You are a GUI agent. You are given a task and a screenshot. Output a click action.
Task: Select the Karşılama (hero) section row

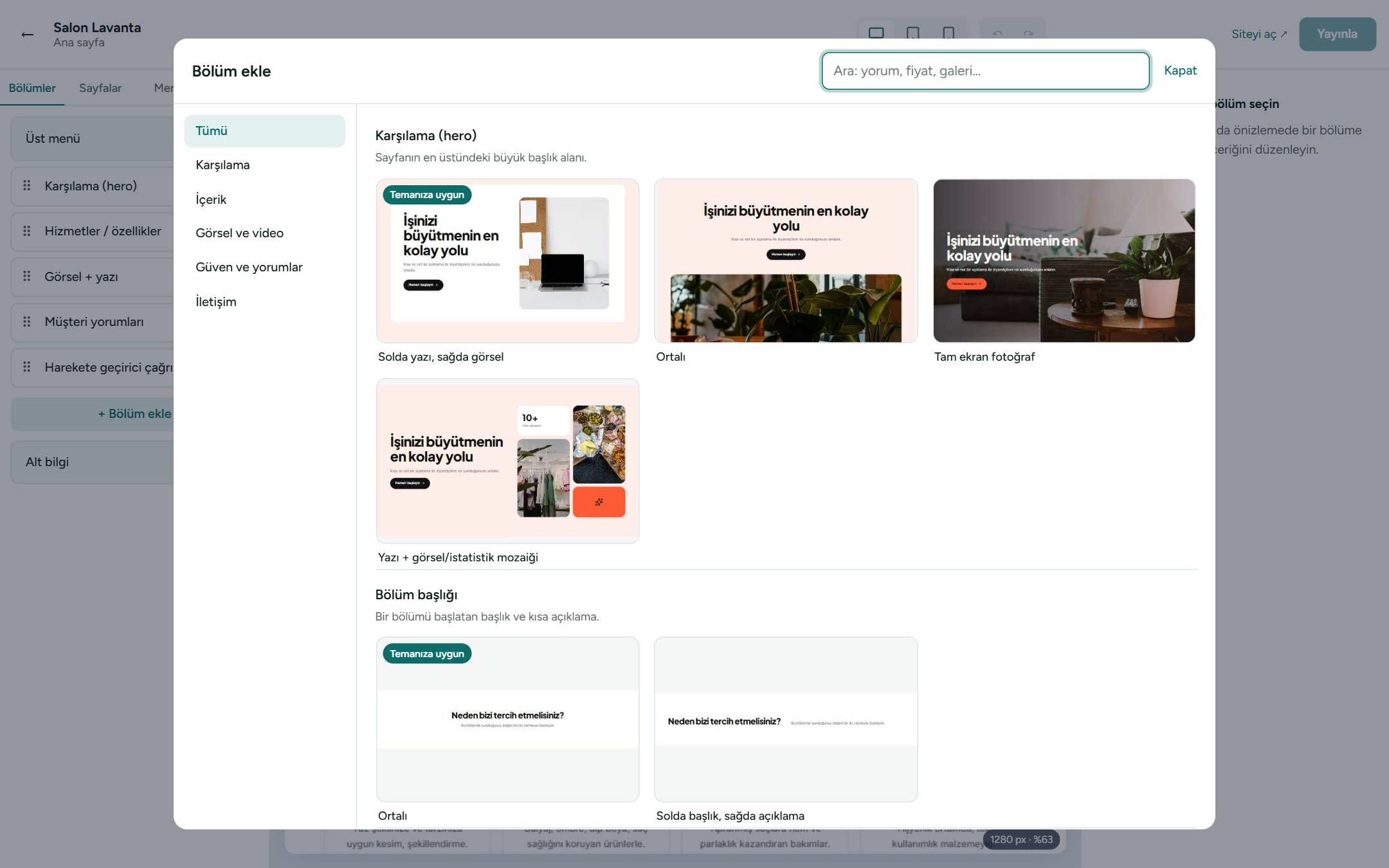93,186
